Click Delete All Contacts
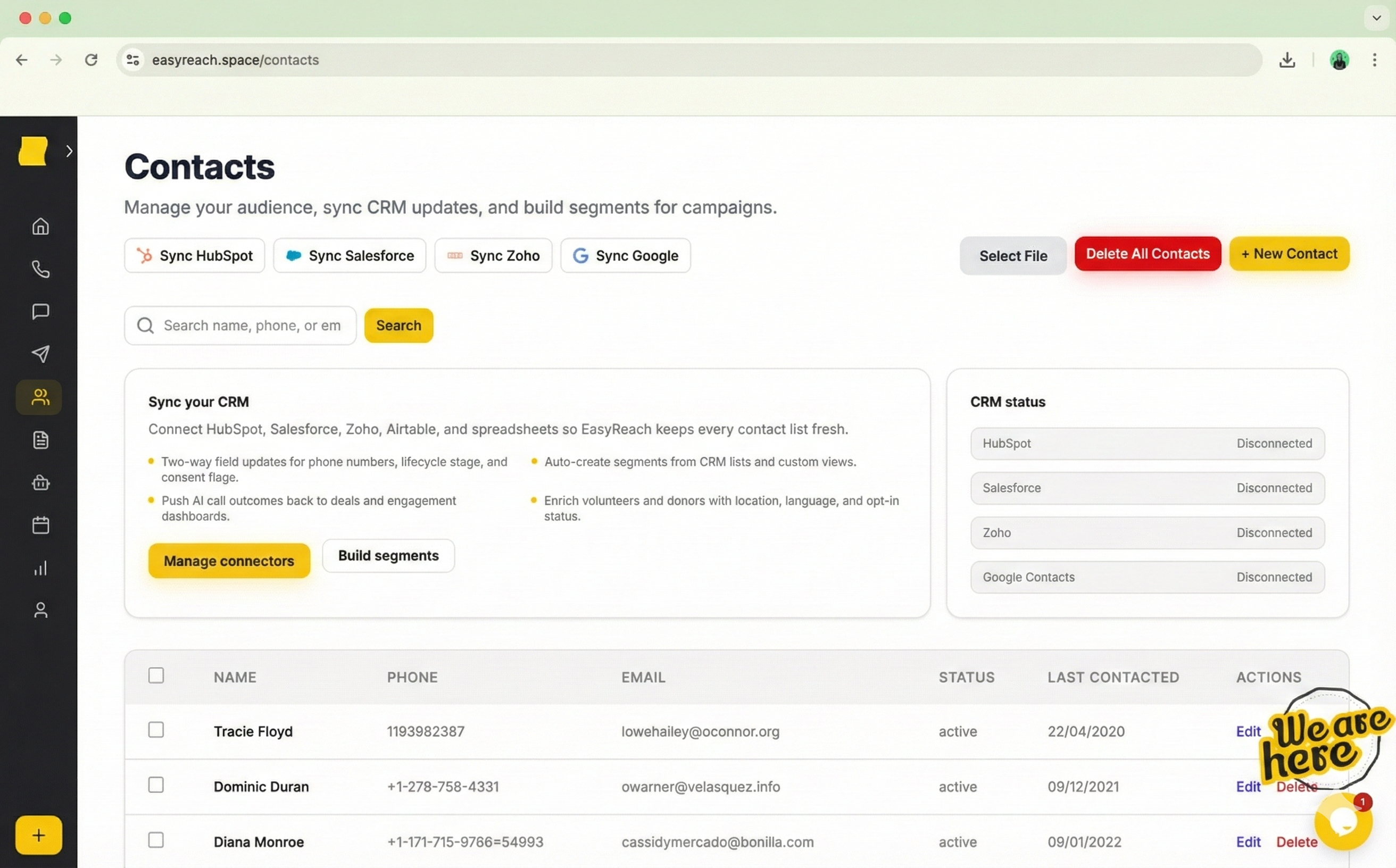The height and width of the screenshot is (868, 1396). pos(1147,253)
